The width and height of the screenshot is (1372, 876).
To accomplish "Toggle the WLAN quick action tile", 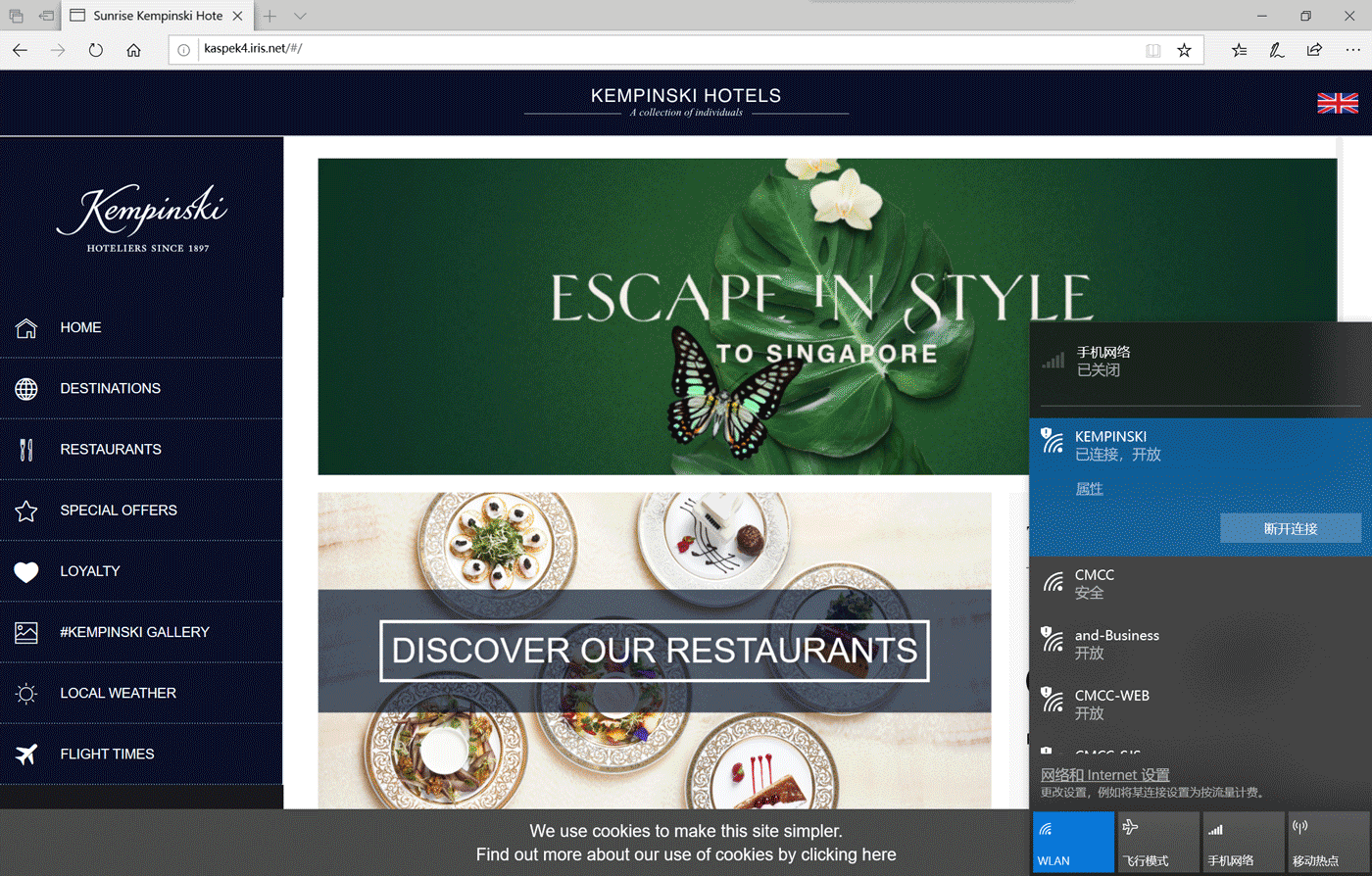I will 1073,842.
